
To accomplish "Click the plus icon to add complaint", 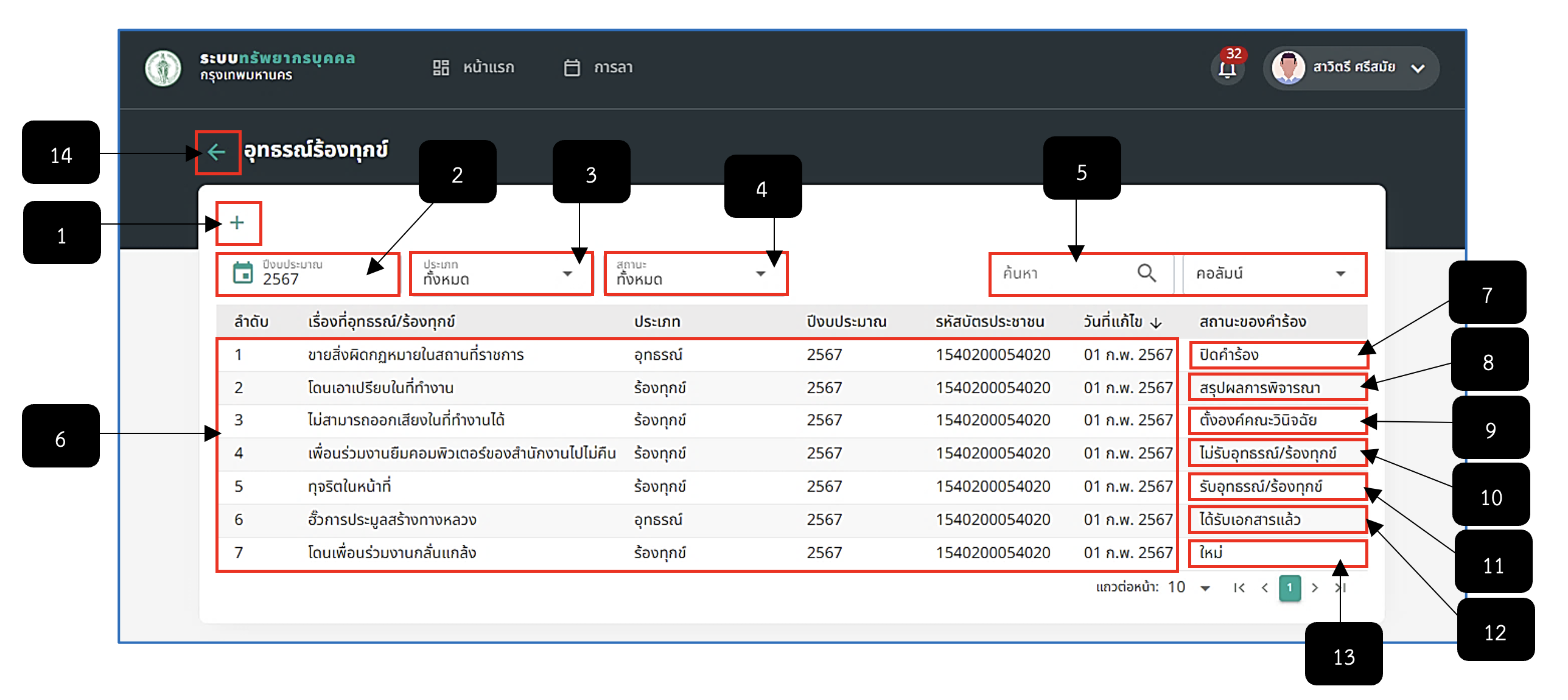I will tap(237, 223).
